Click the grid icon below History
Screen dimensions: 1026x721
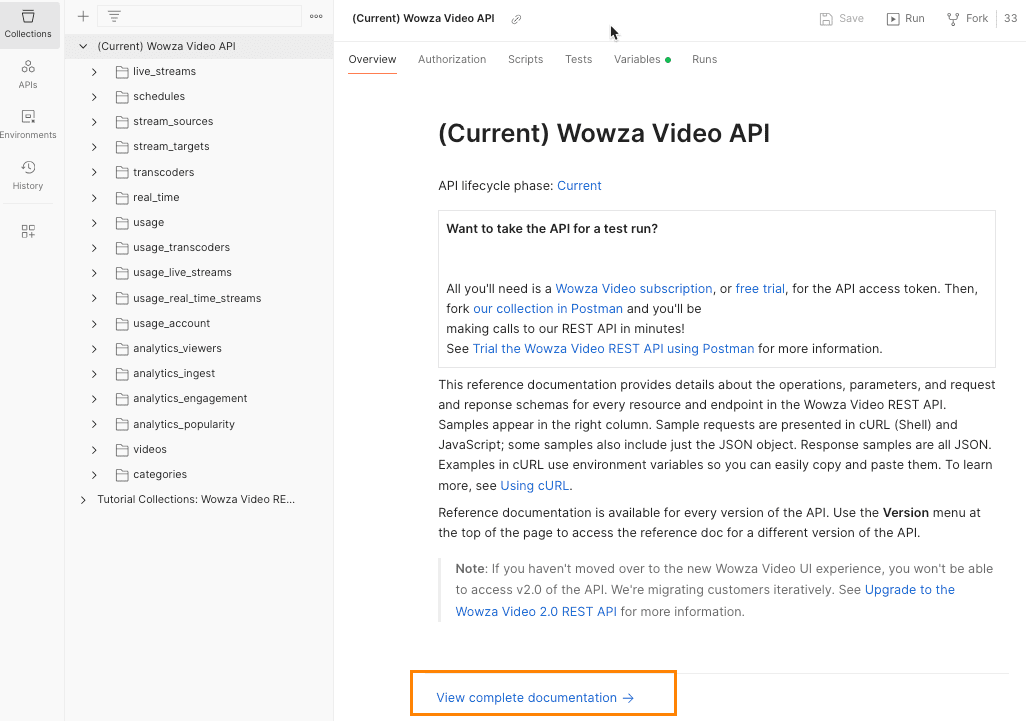point(29,230)
